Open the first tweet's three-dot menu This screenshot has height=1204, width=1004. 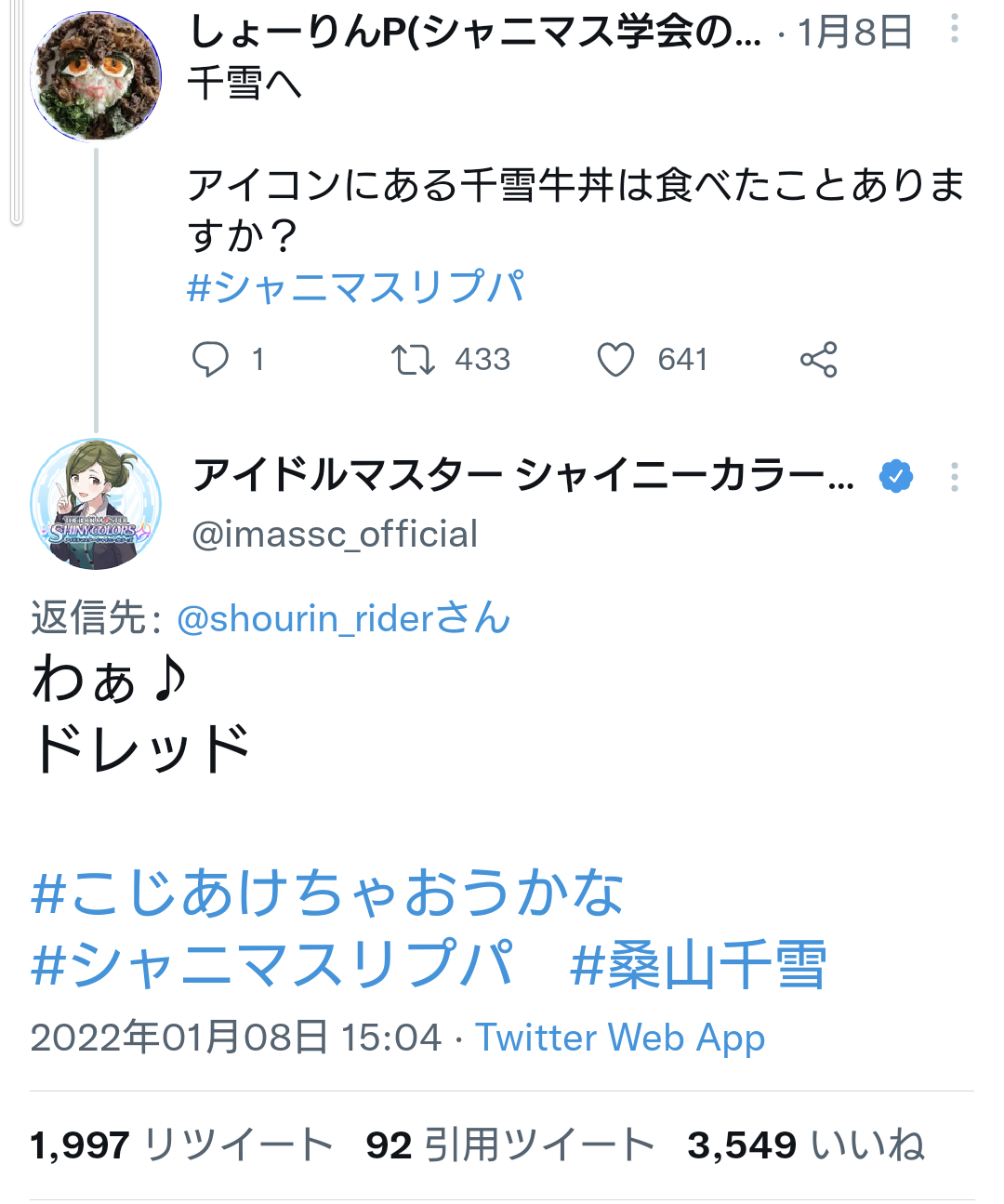[x=954, y=30]
